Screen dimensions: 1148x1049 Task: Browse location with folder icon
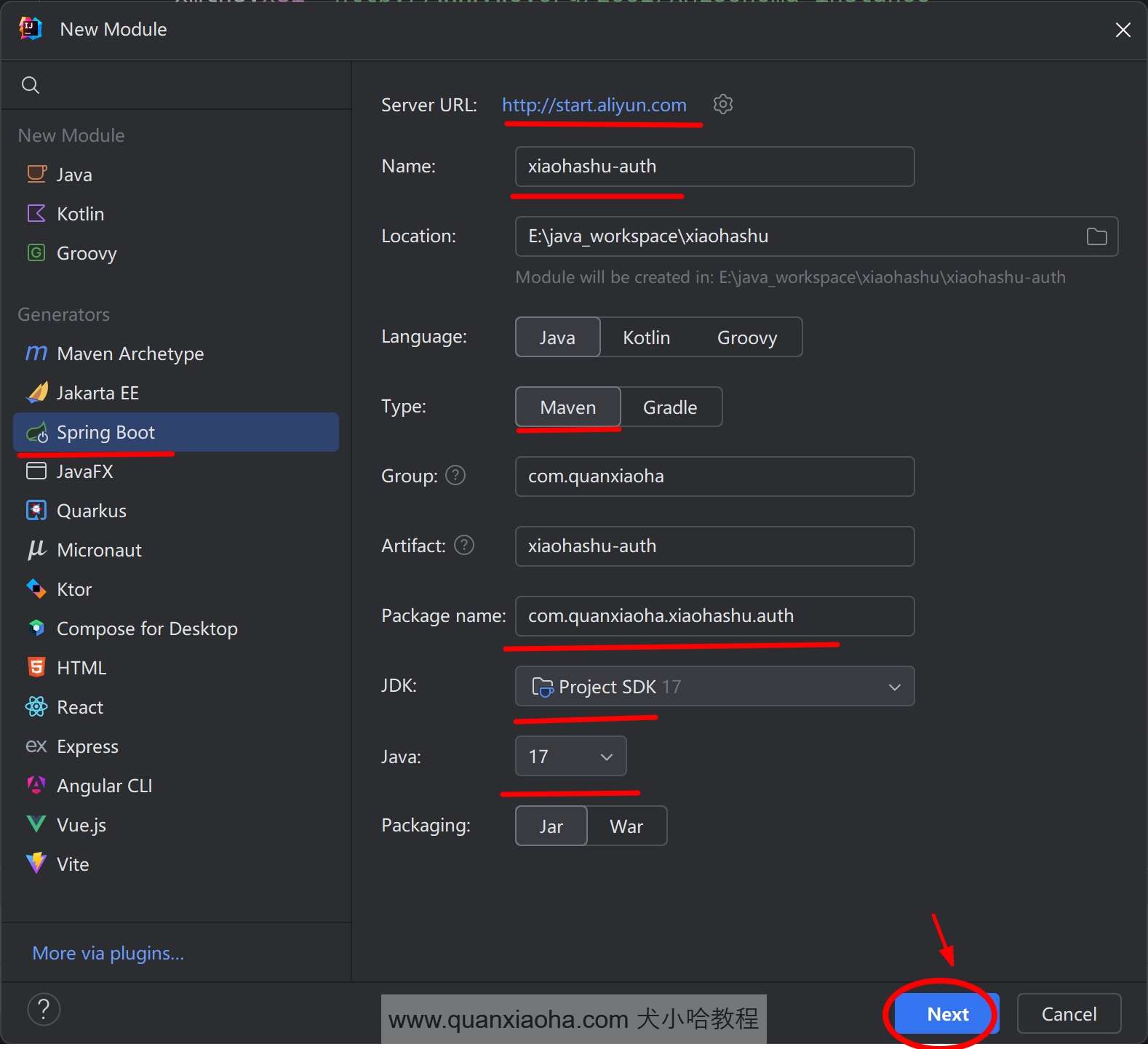[x=1096, y=236]
